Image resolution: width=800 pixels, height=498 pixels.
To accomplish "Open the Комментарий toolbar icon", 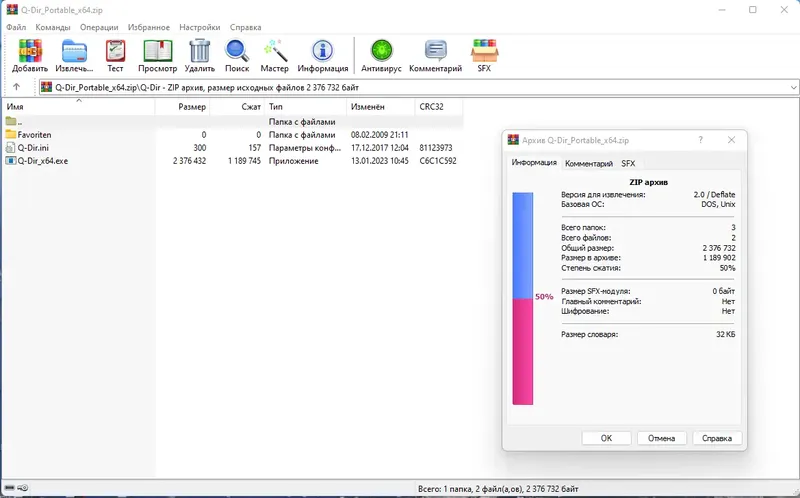I will tap(435, 51).
